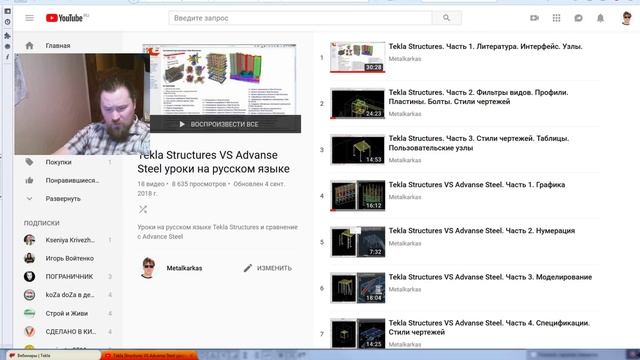Viewport: 640px width, 360px height.
Task: Click 'ВОСПРОИЗВЕСТИ ВСЕ' play all button
Action: pos(225,124)
